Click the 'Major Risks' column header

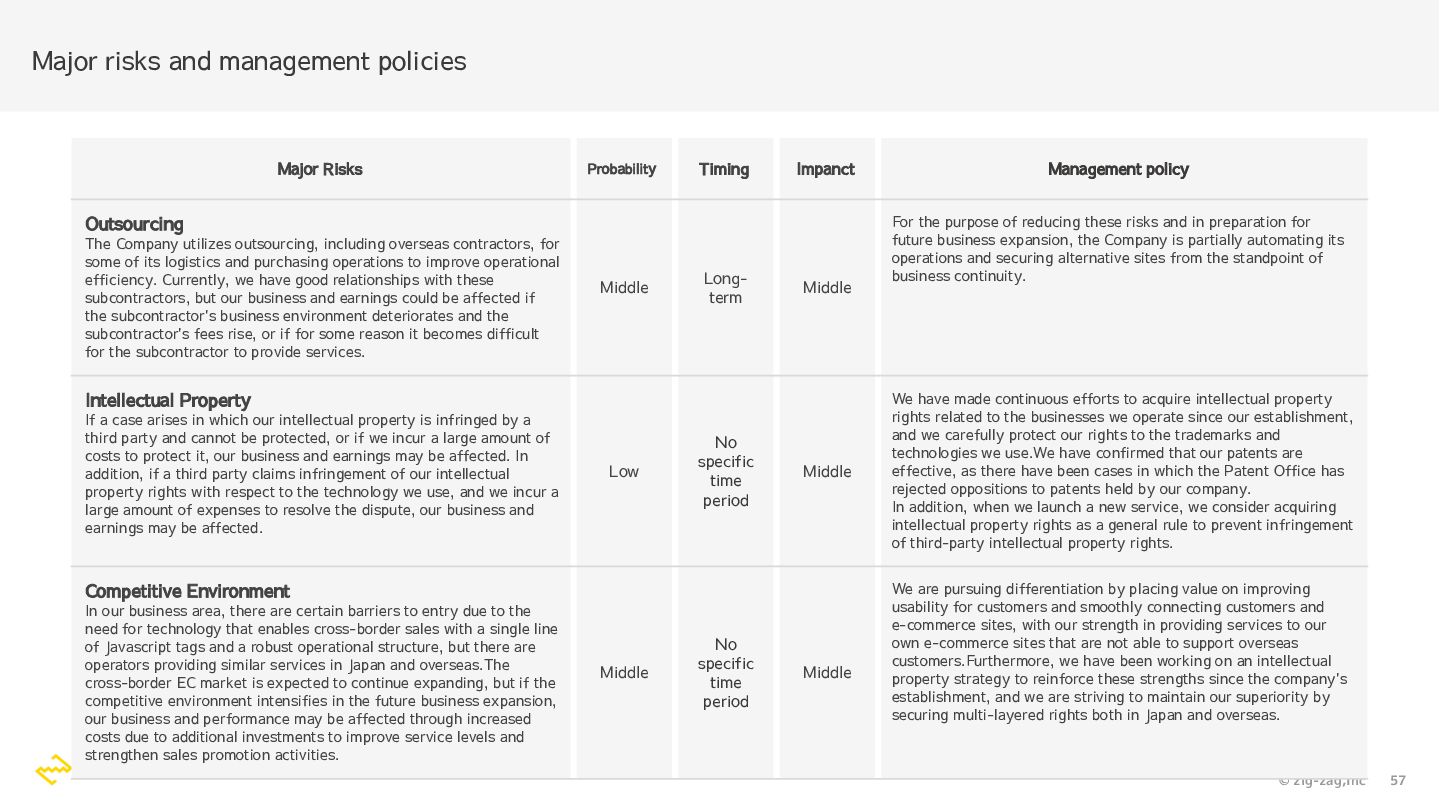(x=320, y=169)
